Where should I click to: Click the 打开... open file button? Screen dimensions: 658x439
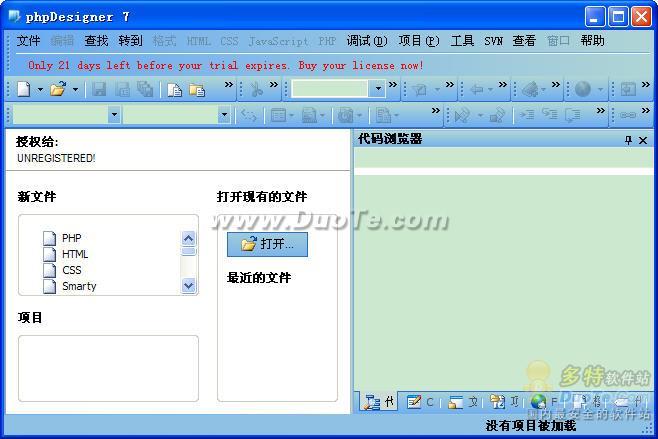(x=267, y=244)
